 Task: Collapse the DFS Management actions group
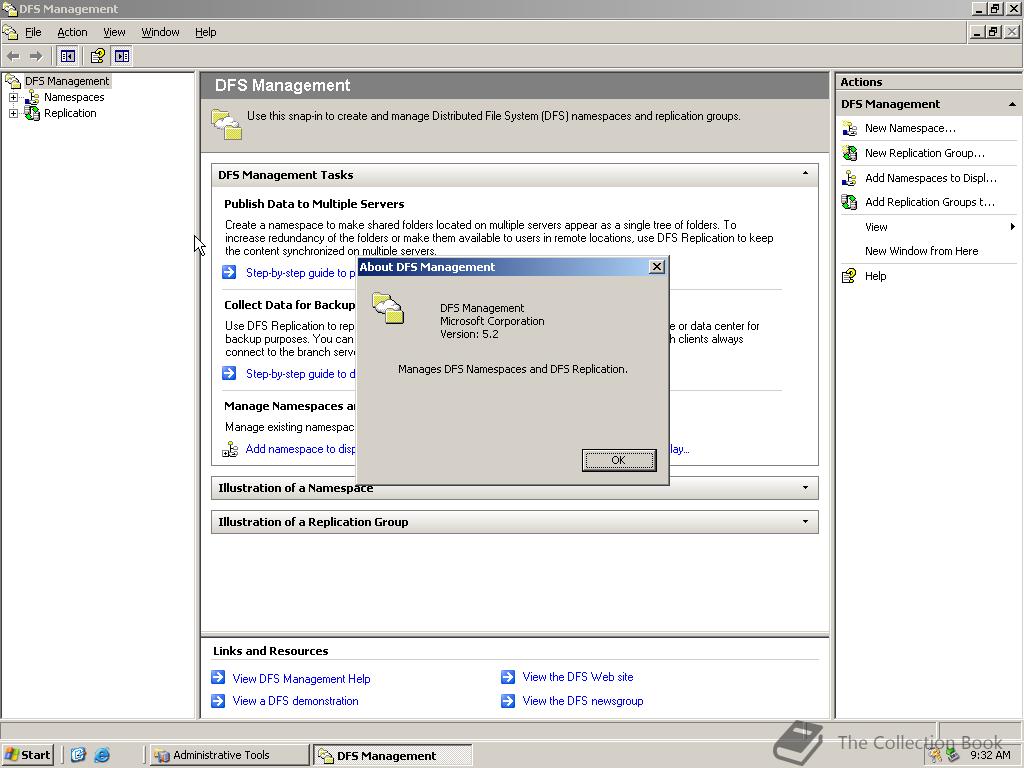pos(1012,104)
